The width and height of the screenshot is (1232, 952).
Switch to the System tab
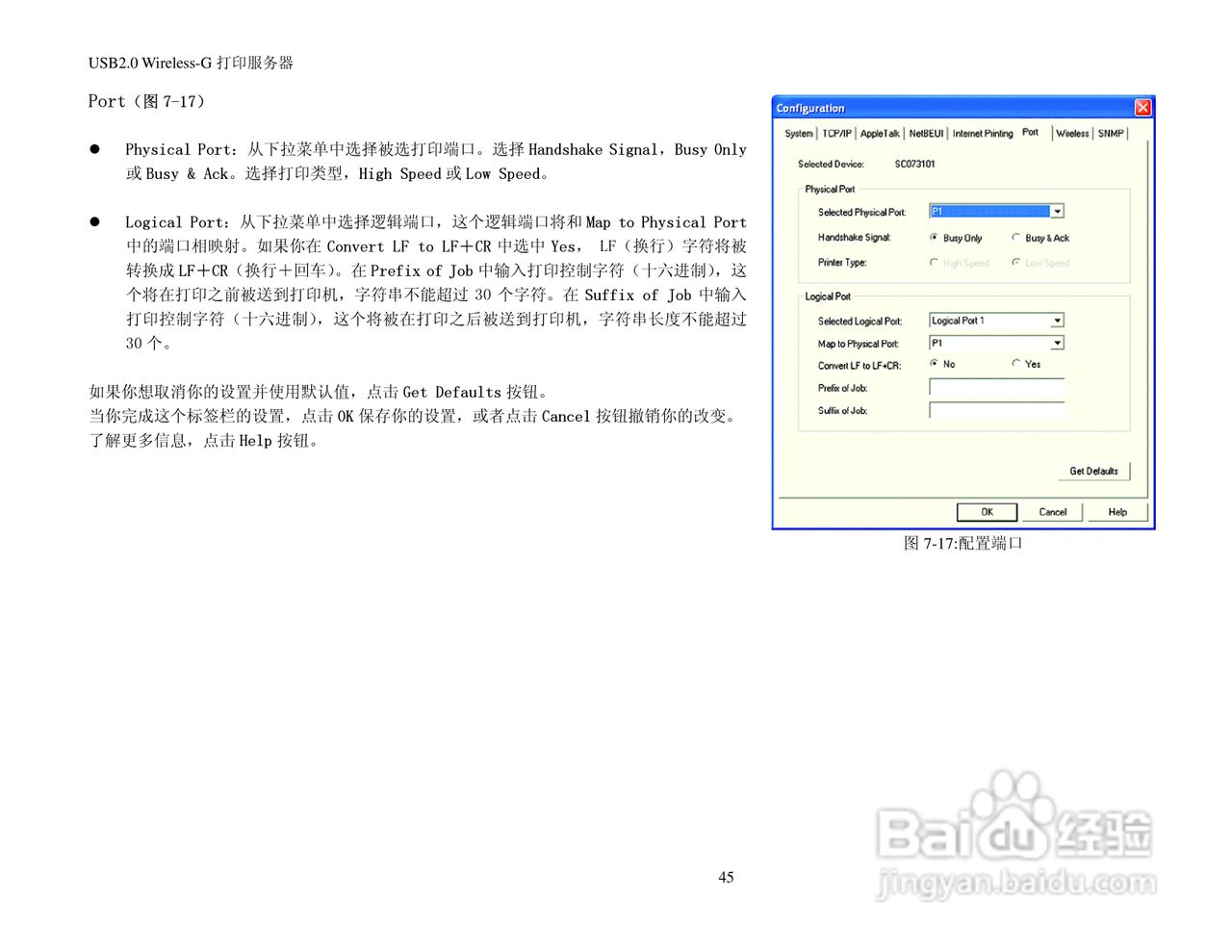[798, 133]
